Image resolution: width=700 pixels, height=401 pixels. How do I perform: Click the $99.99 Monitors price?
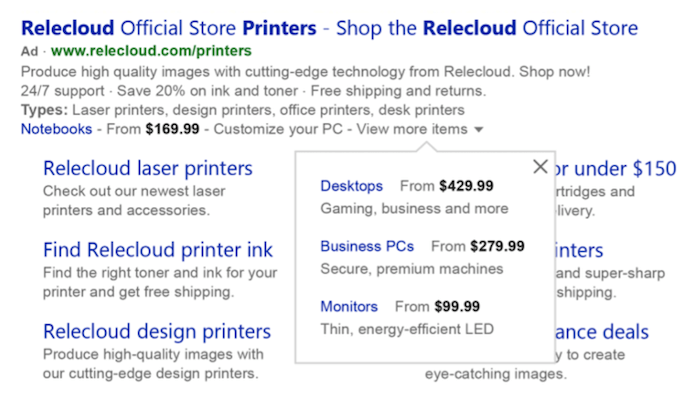457,306
